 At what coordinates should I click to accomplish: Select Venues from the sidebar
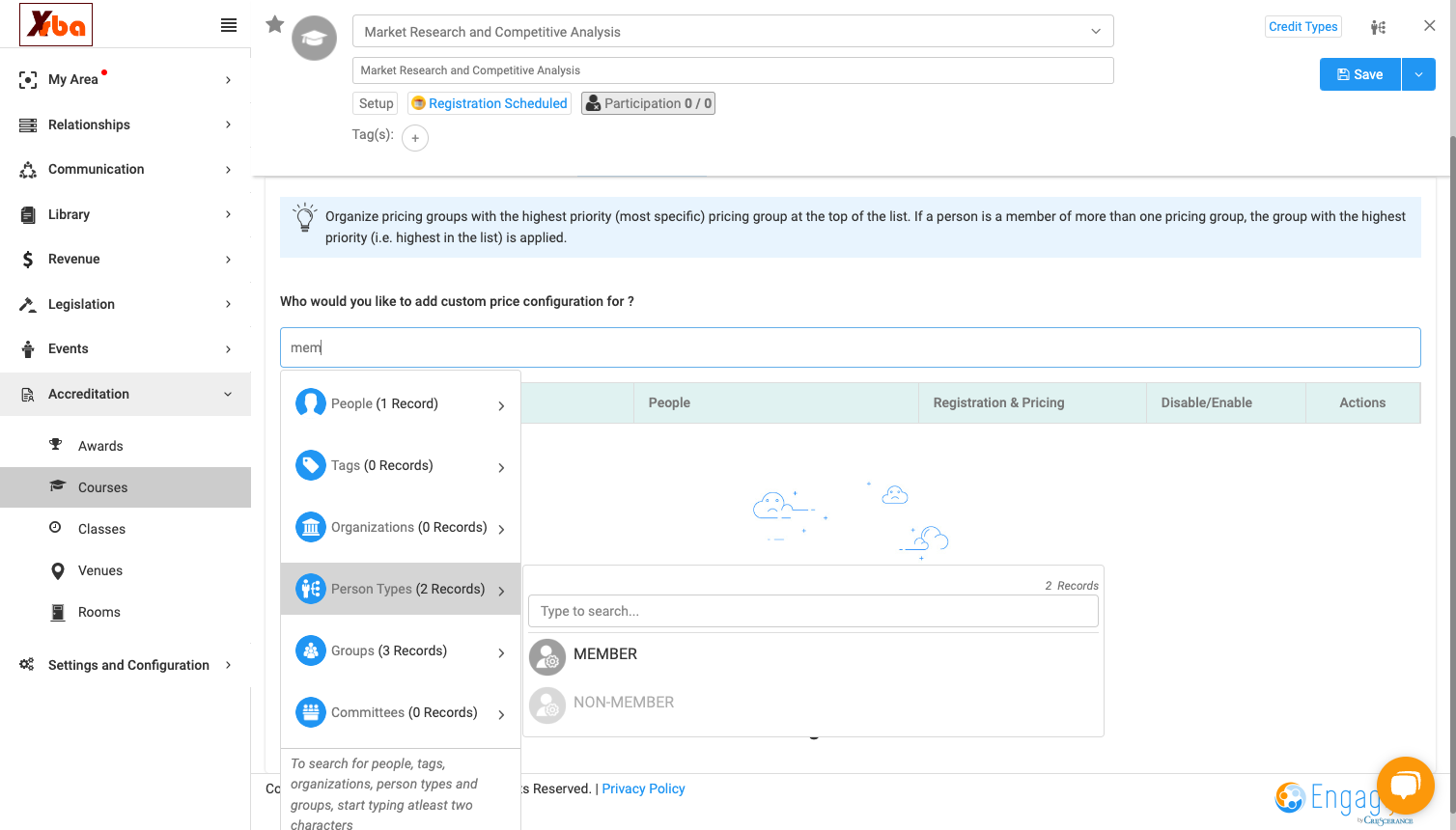(100, 570)
